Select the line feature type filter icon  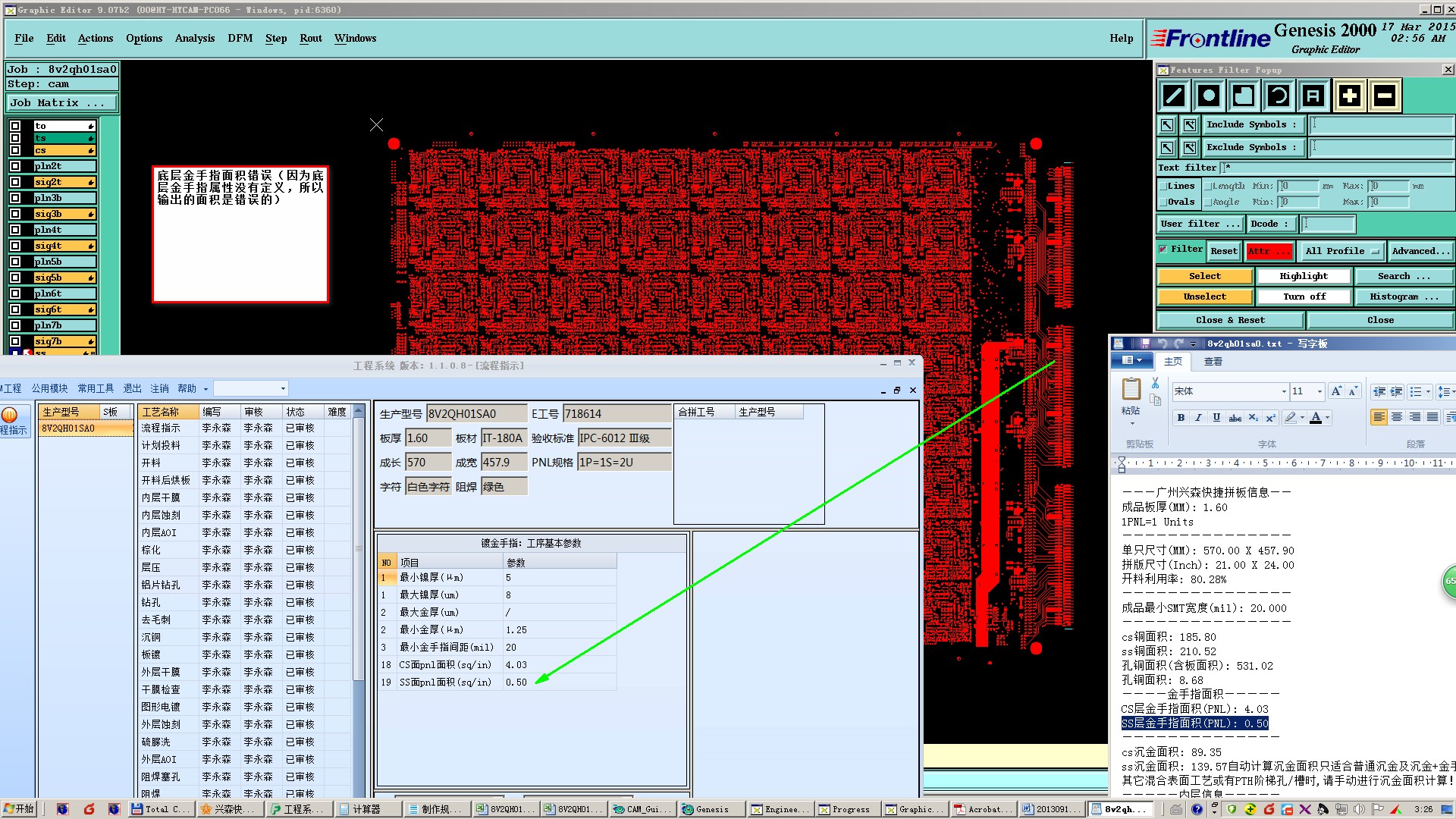coord(1174,96)
